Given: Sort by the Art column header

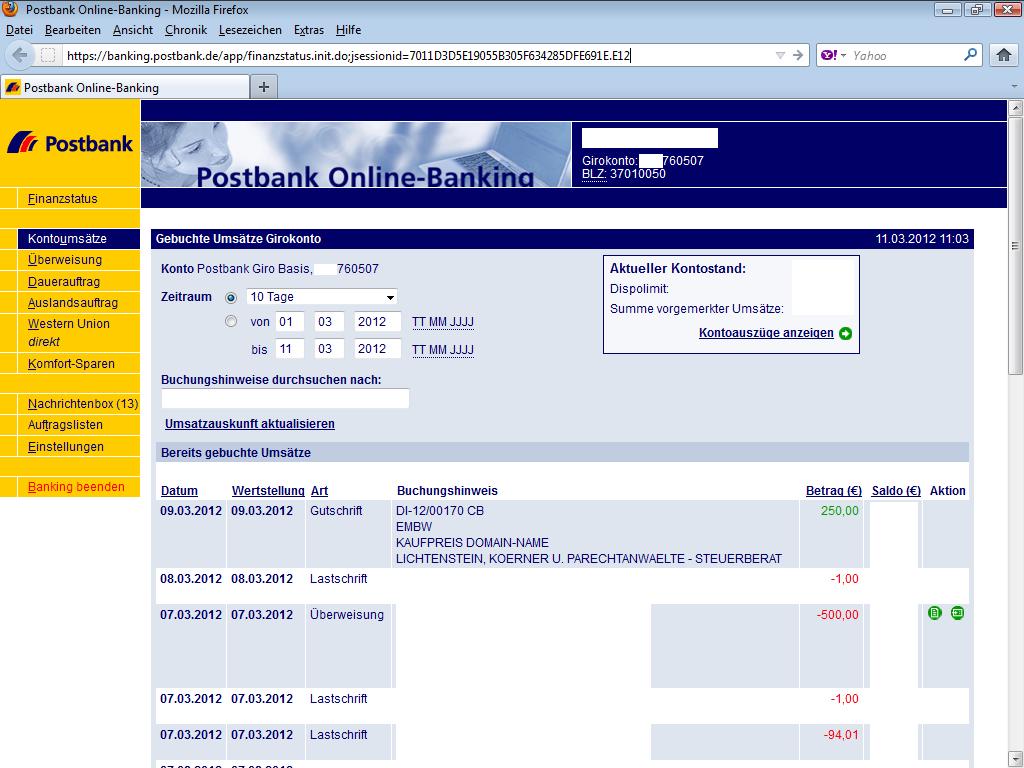Looking at the screenshot, I should tap(319, 491).
